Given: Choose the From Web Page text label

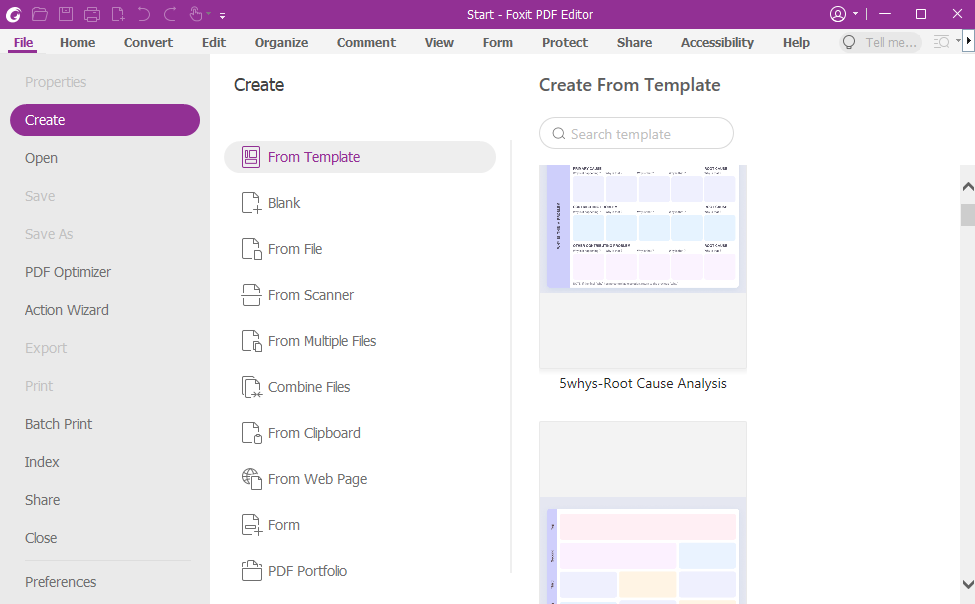Looking at the screenshot, I should tap(317, 479).
